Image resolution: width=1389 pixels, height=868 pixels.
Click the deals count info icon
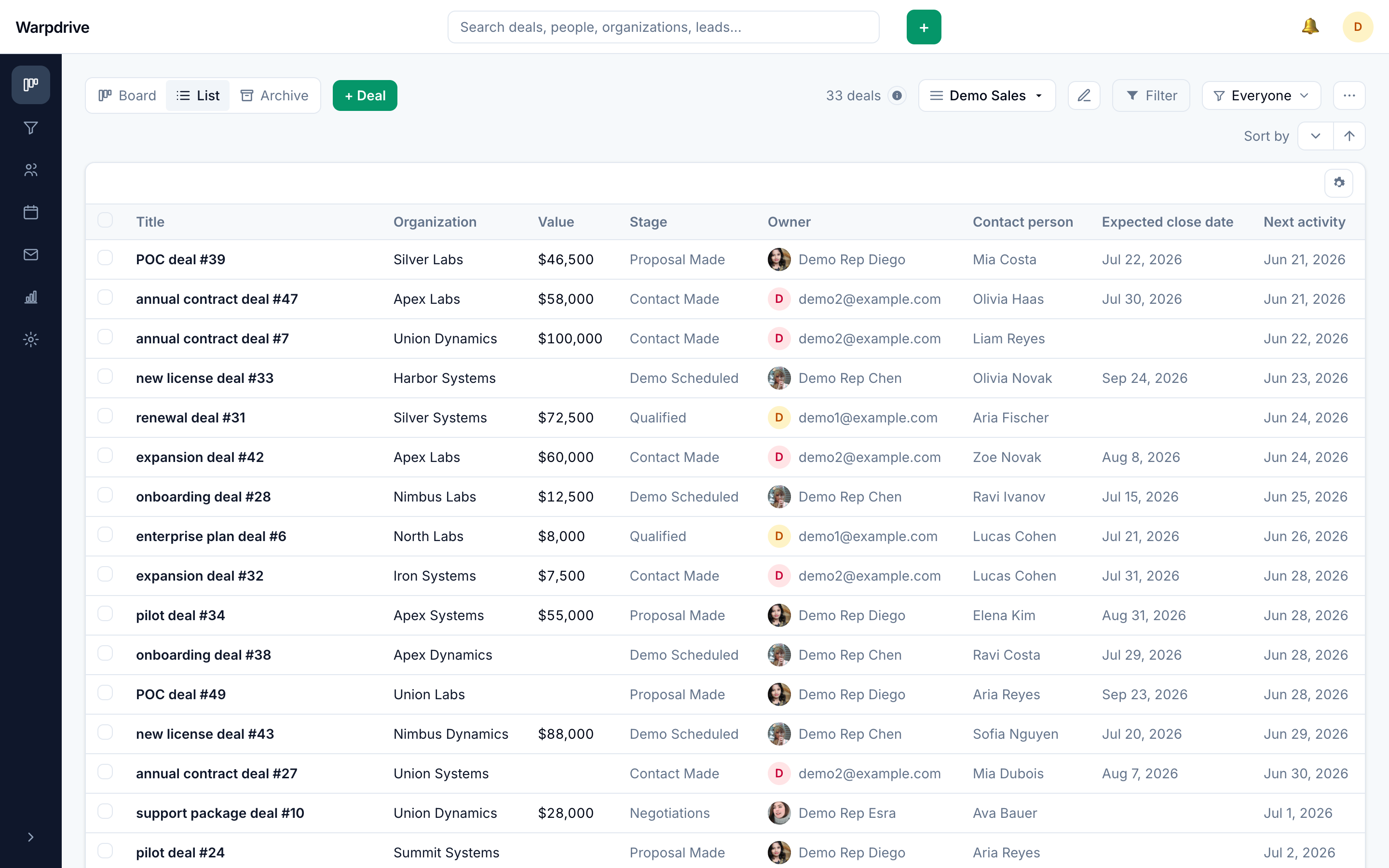(x=897, y=95)
